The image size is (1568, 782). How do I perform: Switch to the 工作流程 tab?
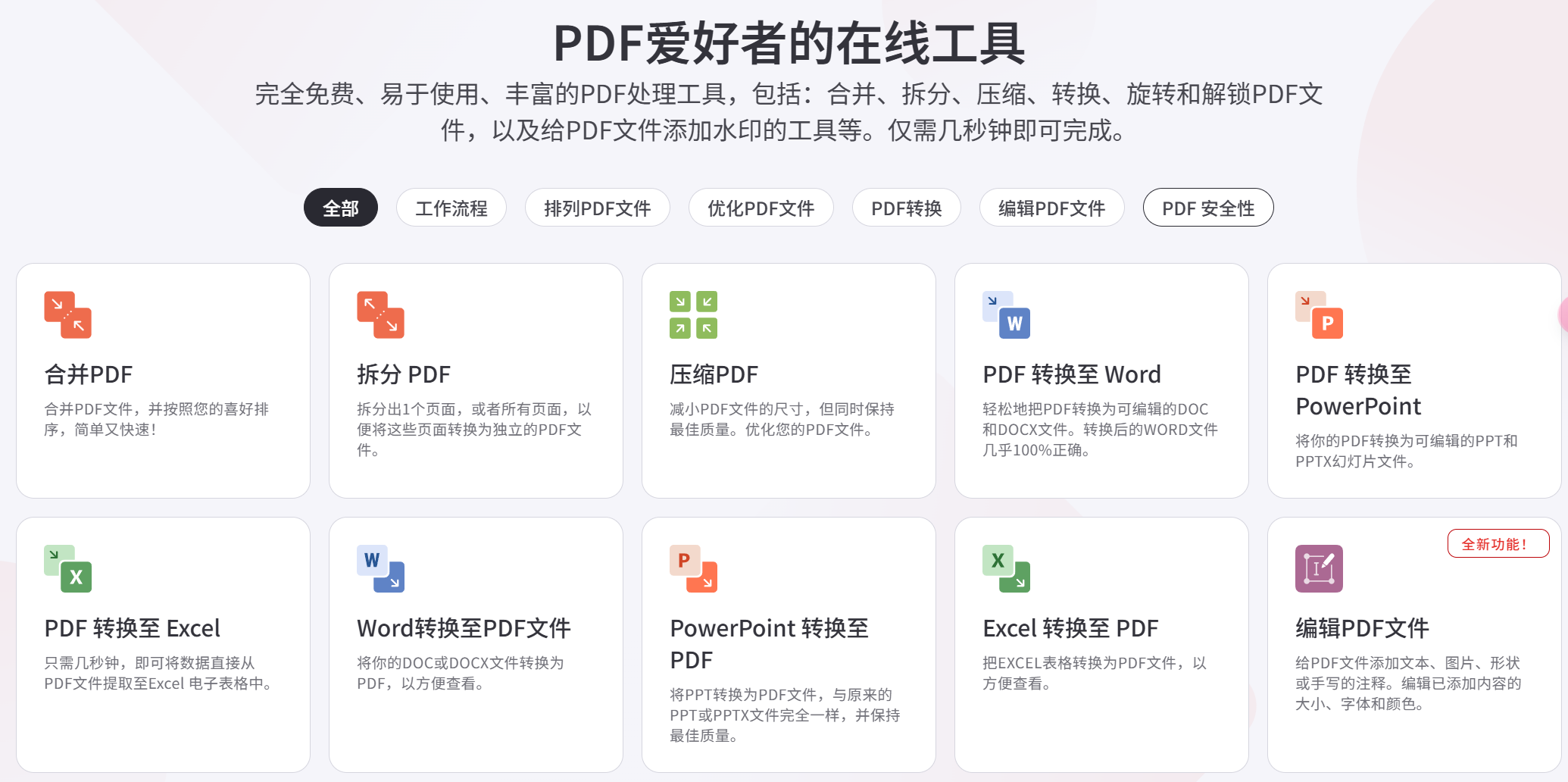coord(451,208)
